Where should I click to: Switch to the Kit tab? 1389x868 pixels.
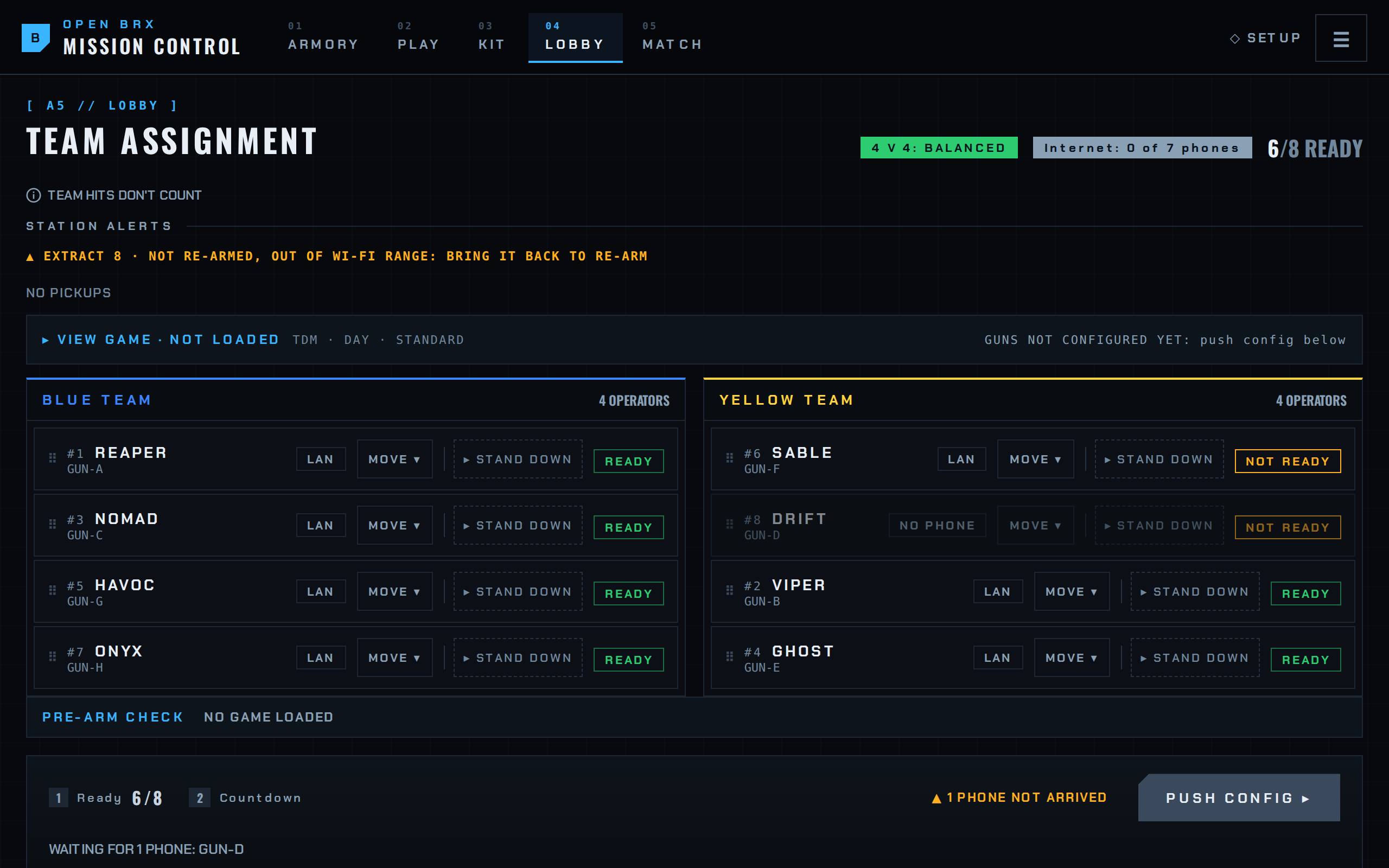[x=492, y=37]
